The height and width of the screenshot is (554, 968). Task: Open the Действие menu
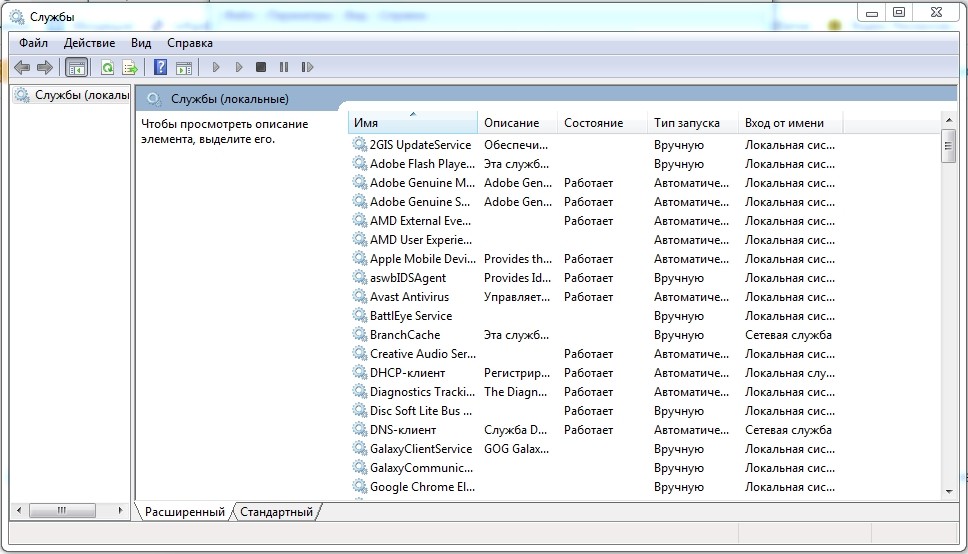coord(90,43)
